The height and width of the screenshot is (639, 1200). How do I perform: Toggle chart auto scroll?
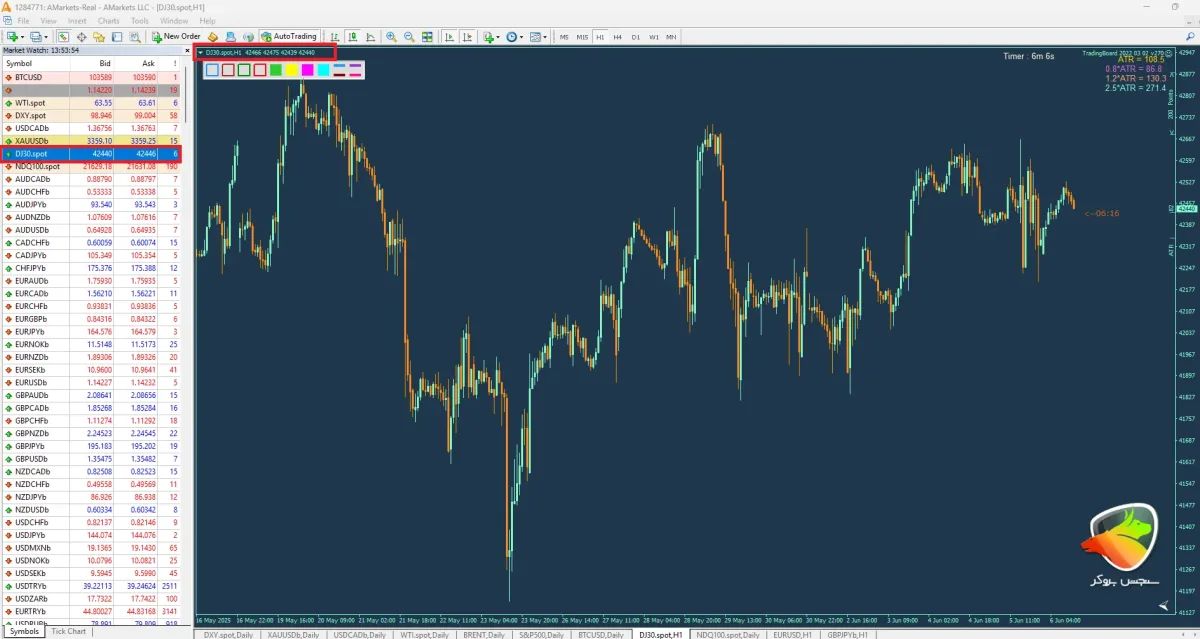coord(449,36)
